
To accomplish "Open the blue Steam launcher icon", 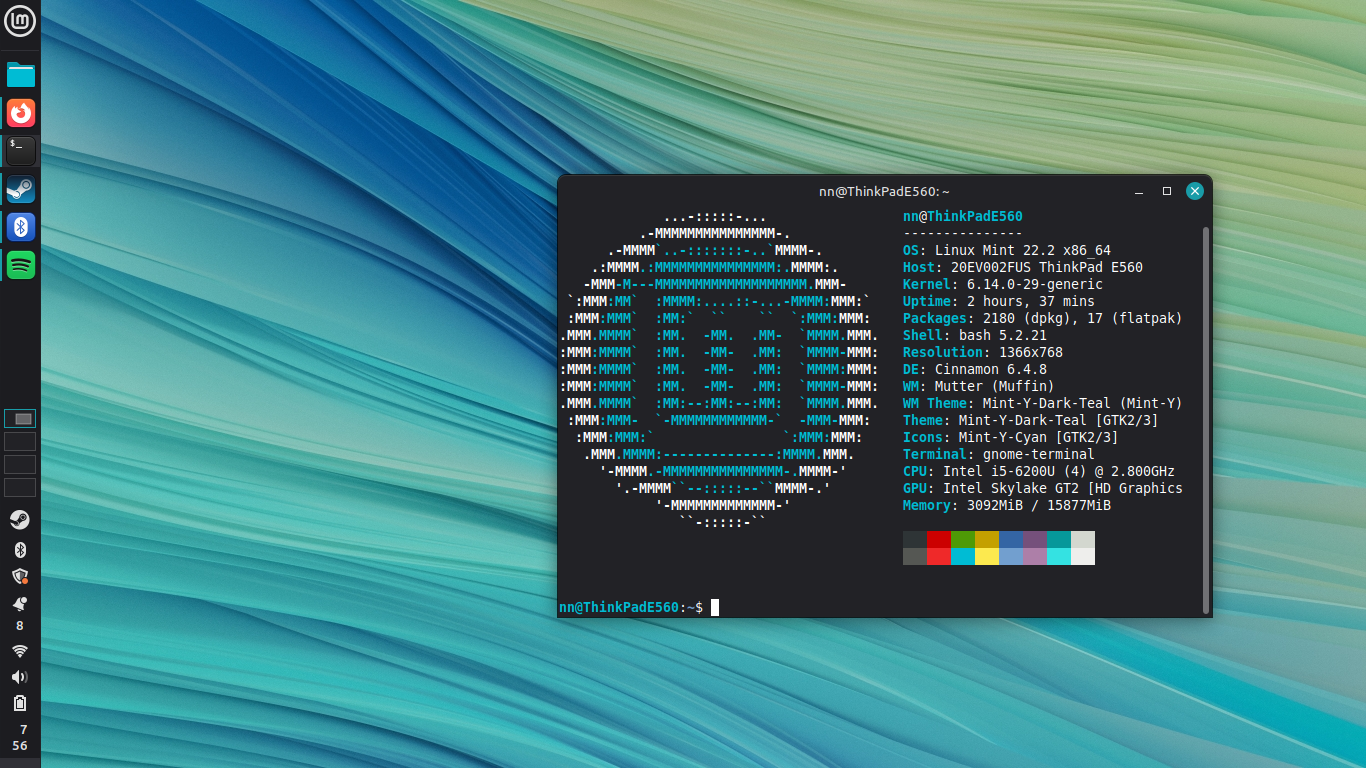I will point(20,189).
